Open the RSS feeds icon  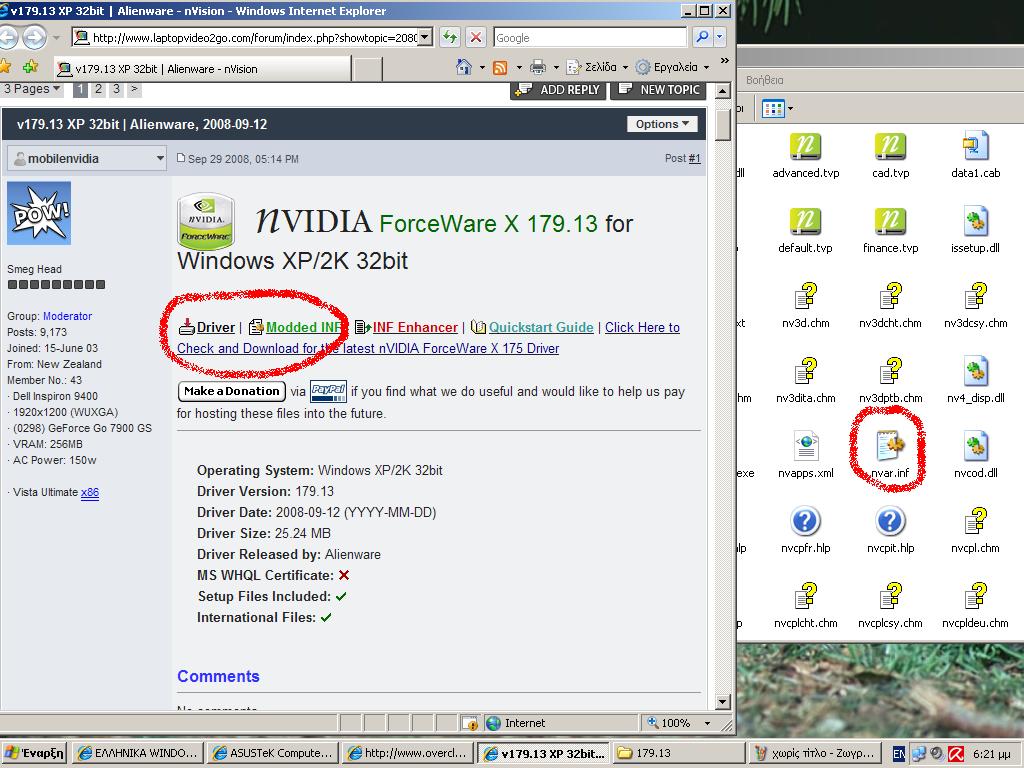(x=500, y=67)
